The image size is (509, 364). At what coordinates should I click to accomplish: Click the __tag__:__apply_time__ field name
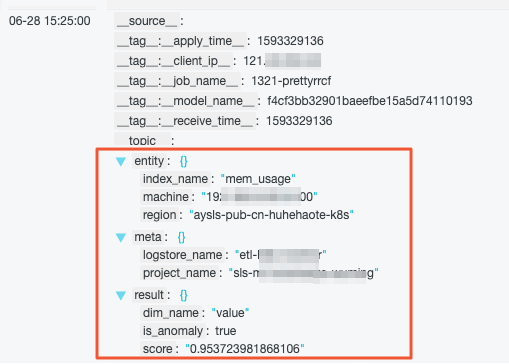pos(180,41)
